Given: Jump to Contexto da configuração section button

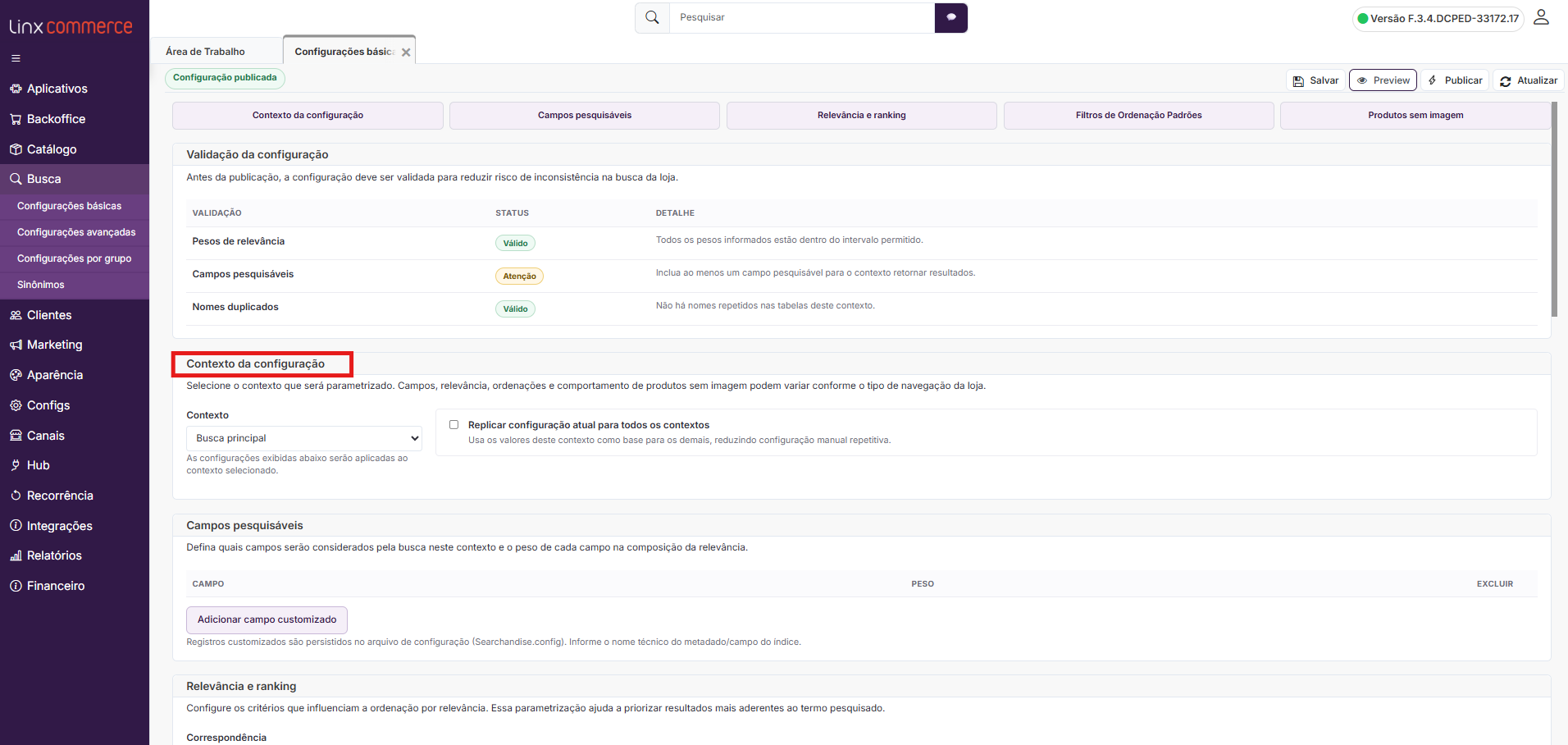Looking at the screenshot, I should pyautogui.click(x=308, y=116).
